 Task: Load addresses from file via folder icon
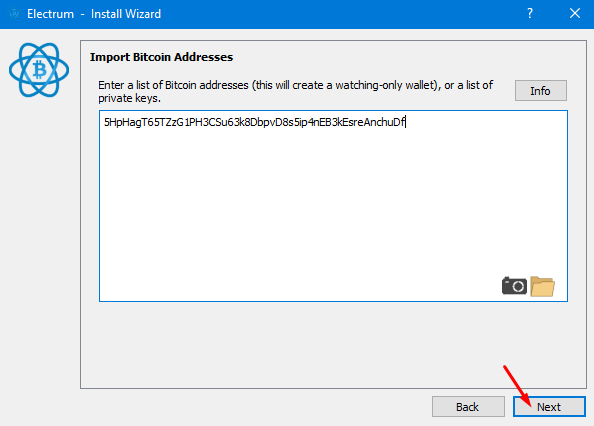(542, 286)
